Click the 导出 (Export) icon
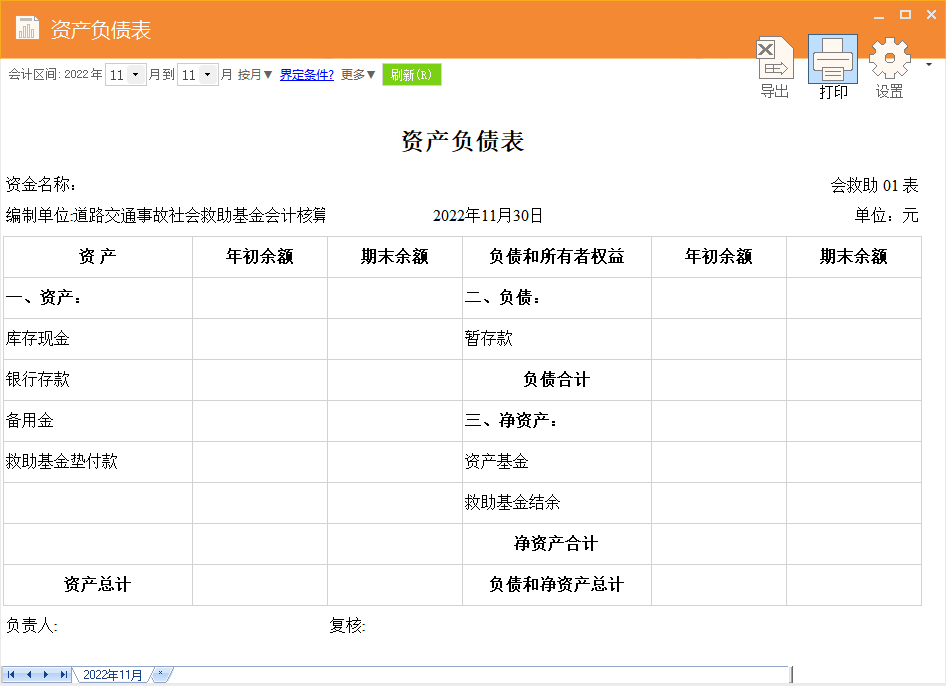The width and height of the screenshot is (946, 686). [774, 67]
